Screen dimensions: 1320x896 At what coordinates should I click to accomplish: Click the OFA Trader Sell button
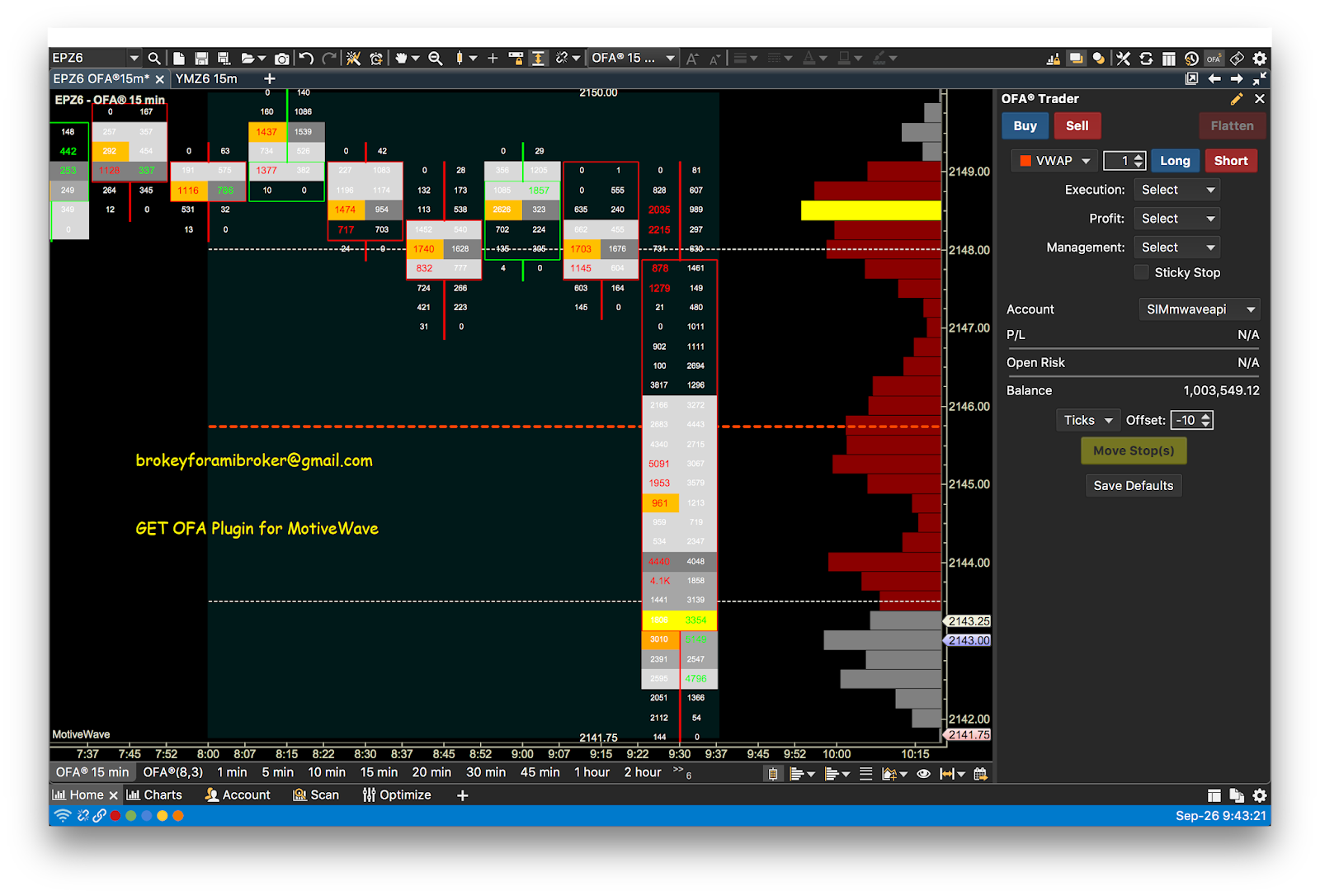tap(1077, 125)
